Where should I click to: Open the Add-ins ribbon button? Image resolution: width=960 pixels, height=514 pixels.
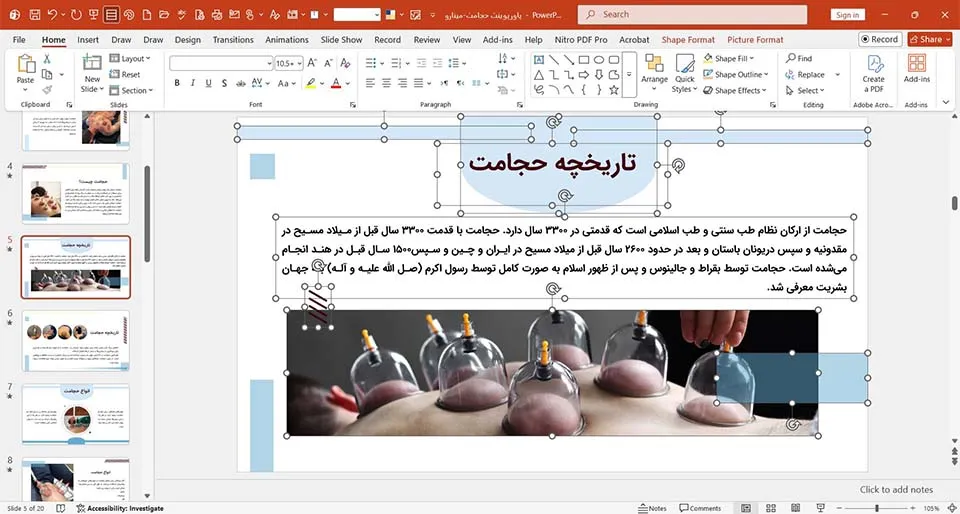(x=917, y=69)
